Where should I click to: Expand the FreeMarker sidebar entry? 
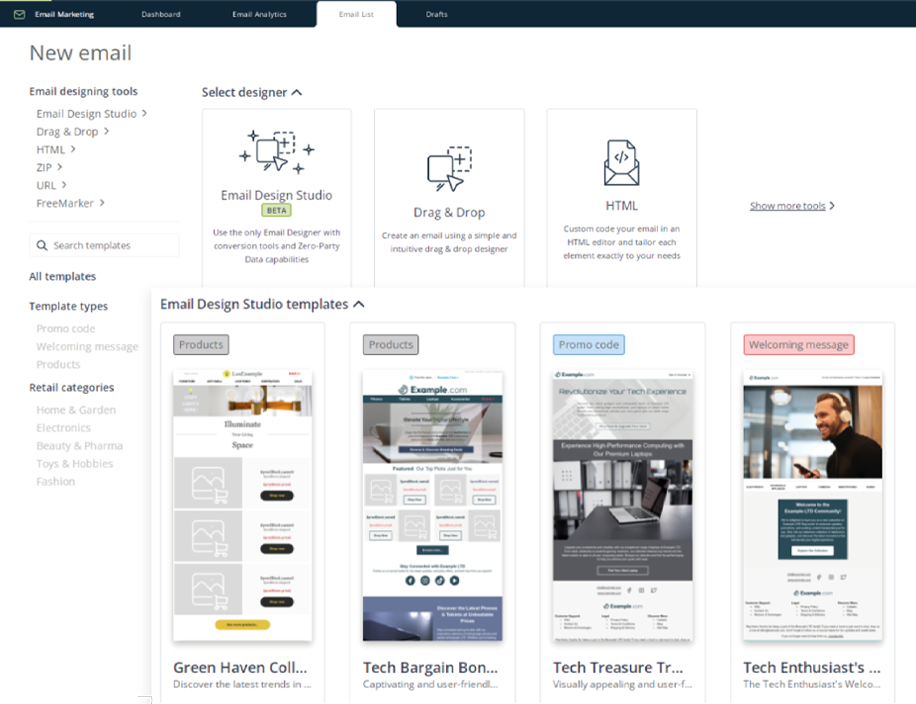click(70, 203)
